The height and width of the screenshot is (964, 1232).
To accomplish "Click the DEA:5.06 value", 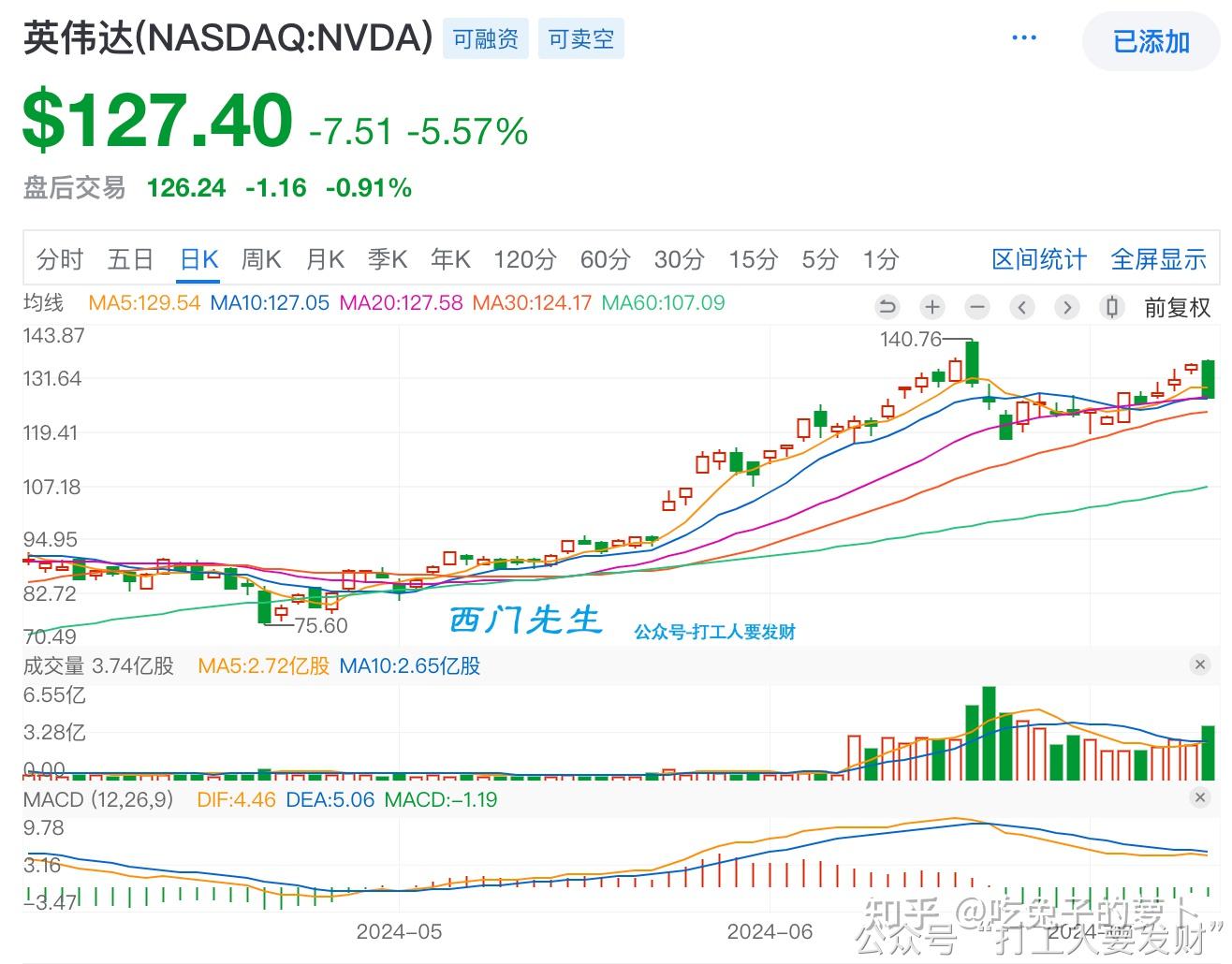I will (330, 799).
